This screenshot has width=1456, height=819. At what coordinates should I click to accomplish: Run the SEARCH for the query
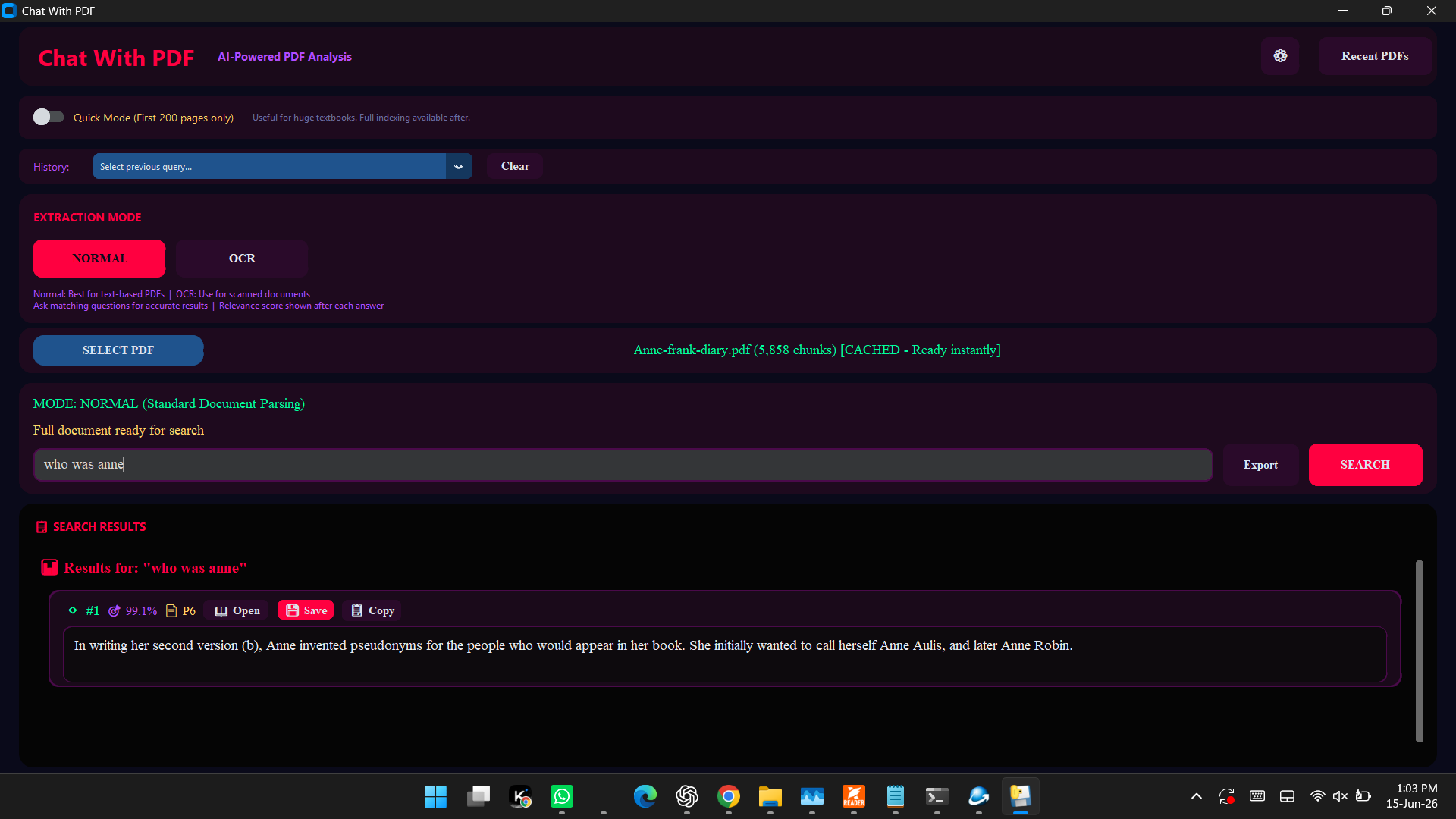[1365, 465]
